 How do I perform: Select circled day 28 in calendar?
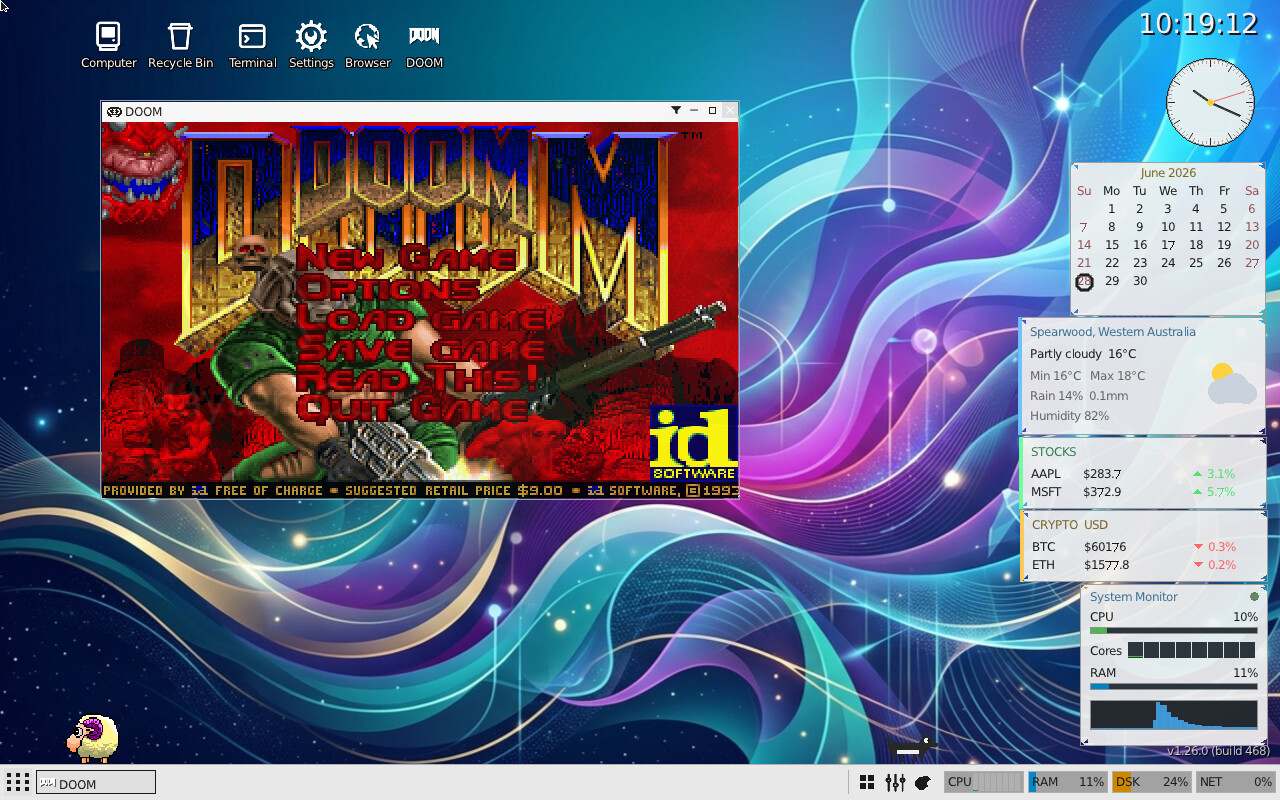click(1084, 281)
